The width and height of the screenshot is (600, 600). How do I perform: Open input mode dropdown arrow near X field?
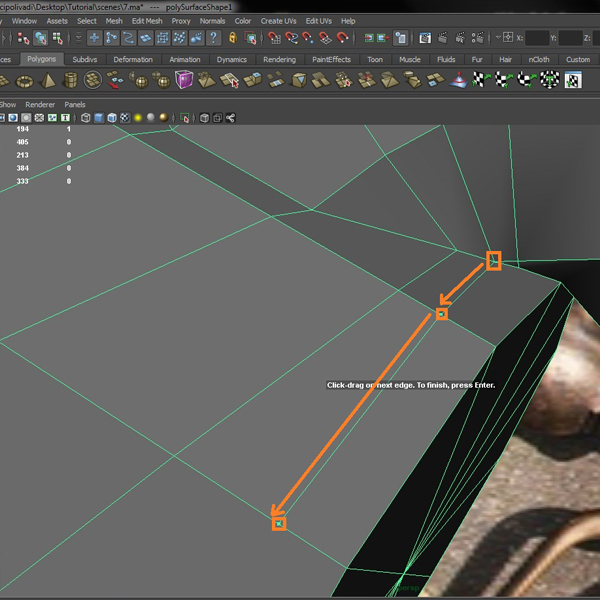point(498,38)
